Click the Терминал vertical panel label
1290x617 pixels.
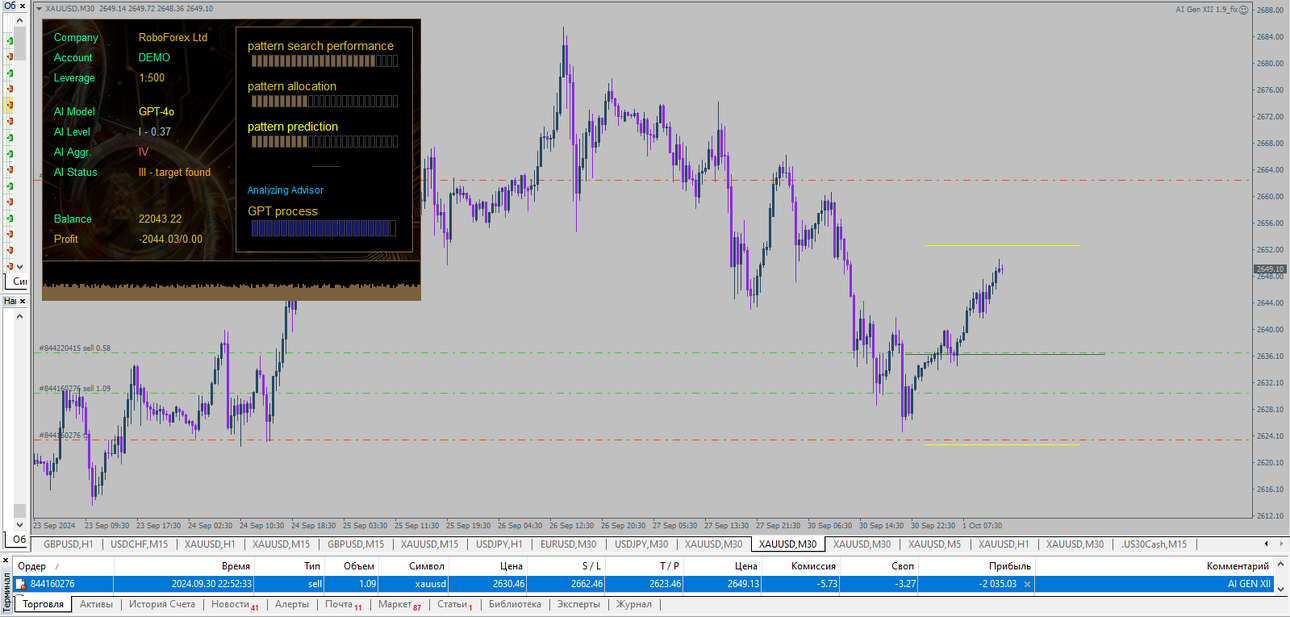6,590
